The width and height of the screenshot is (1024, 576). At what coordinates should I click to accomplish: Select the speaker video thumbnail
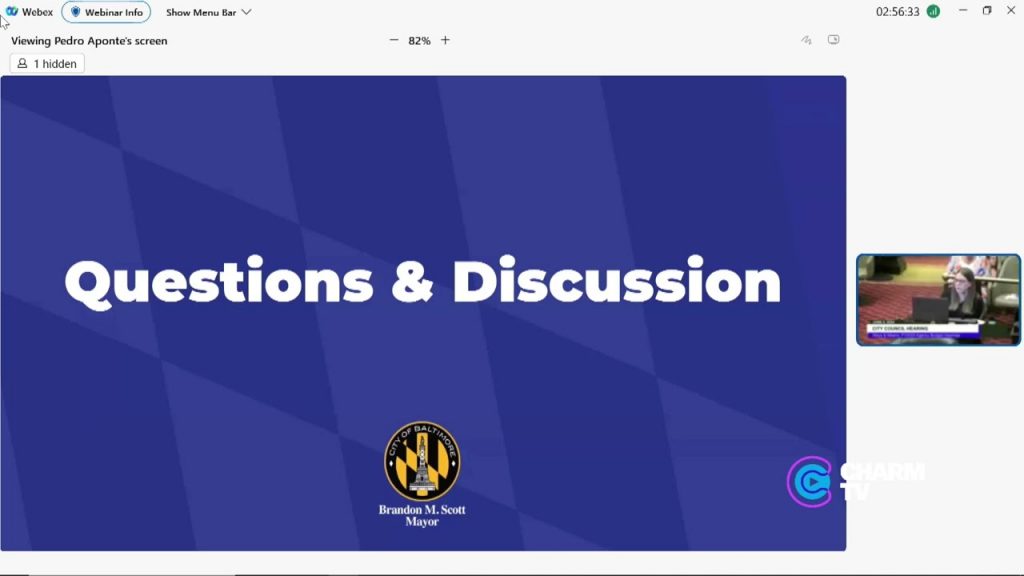tap(938, 300)
